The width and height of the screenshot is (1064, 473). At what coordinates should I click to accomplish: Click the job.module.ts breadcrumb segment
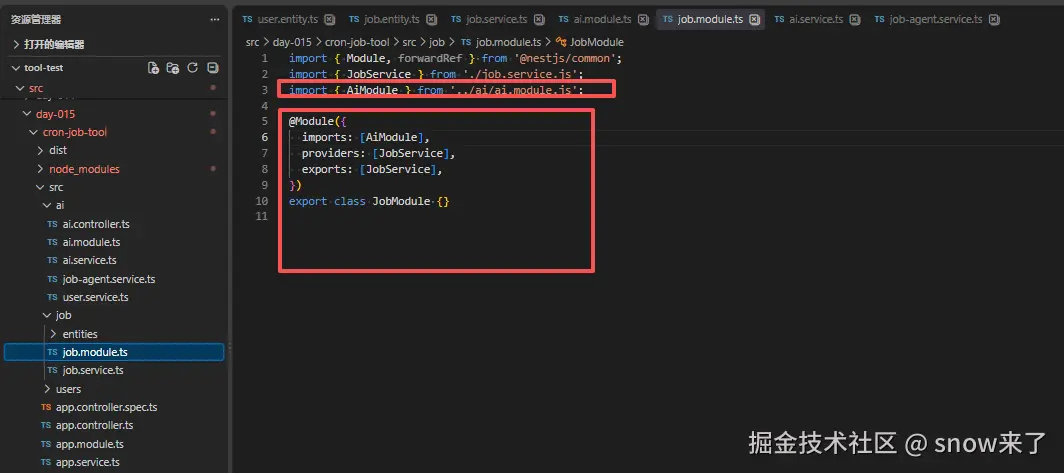tap(508, 42)
